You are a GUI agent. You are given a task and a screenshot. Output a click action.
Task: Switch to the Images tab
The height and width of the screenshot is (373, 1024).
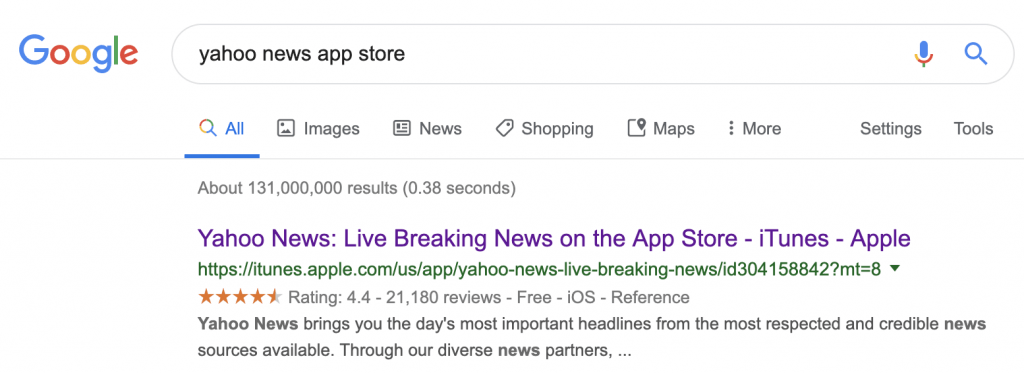(318, 129)
